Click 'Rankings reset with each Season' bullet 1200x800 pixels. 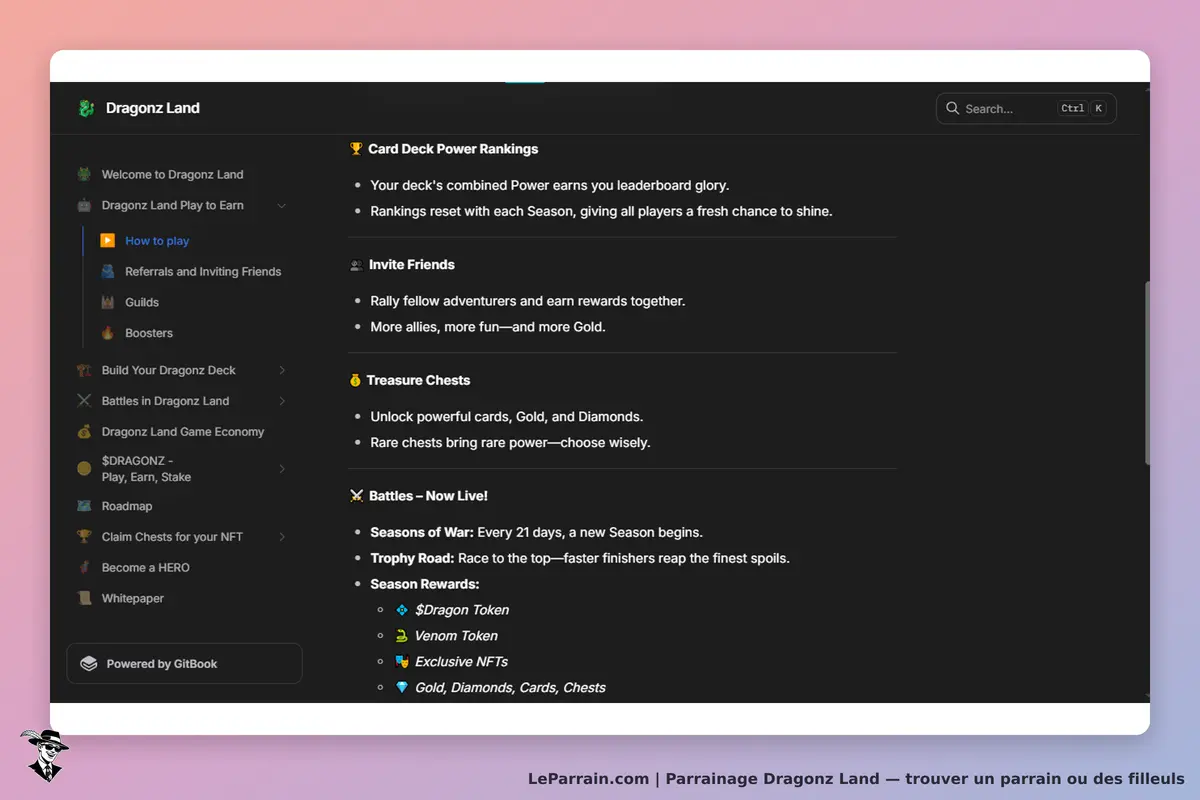pos(601,211)
